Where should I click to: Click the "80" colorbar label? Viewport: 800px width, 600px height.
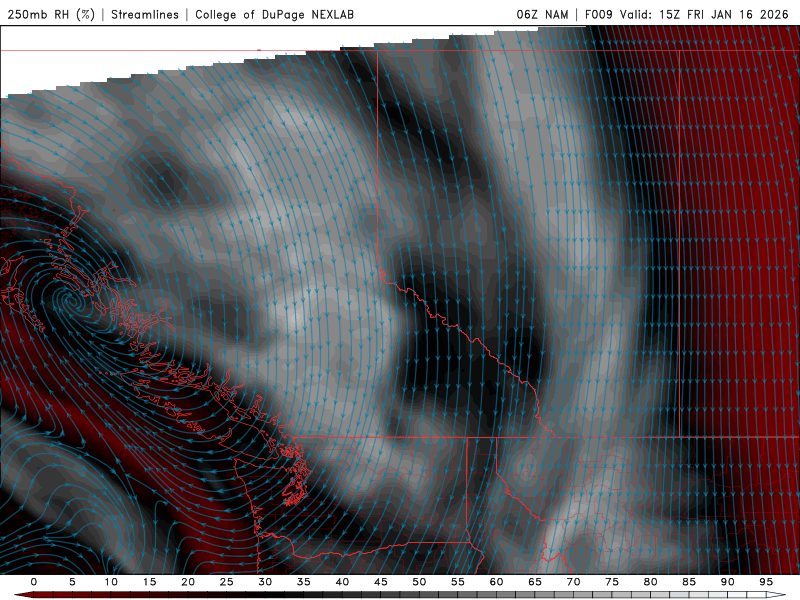pyautogui.click(x=650, y=582)
